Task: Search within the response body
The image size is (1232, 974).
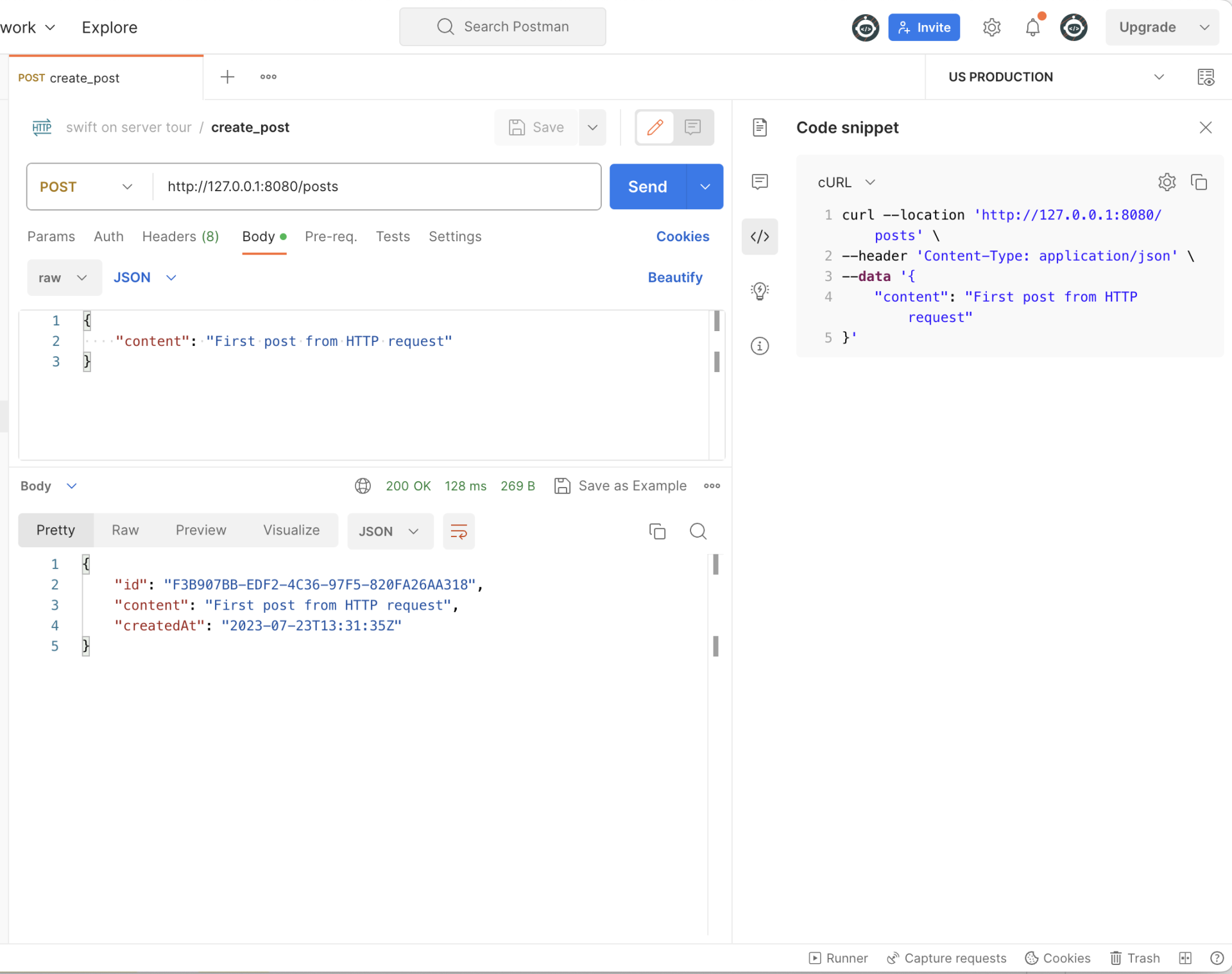Action: (697, 531)
